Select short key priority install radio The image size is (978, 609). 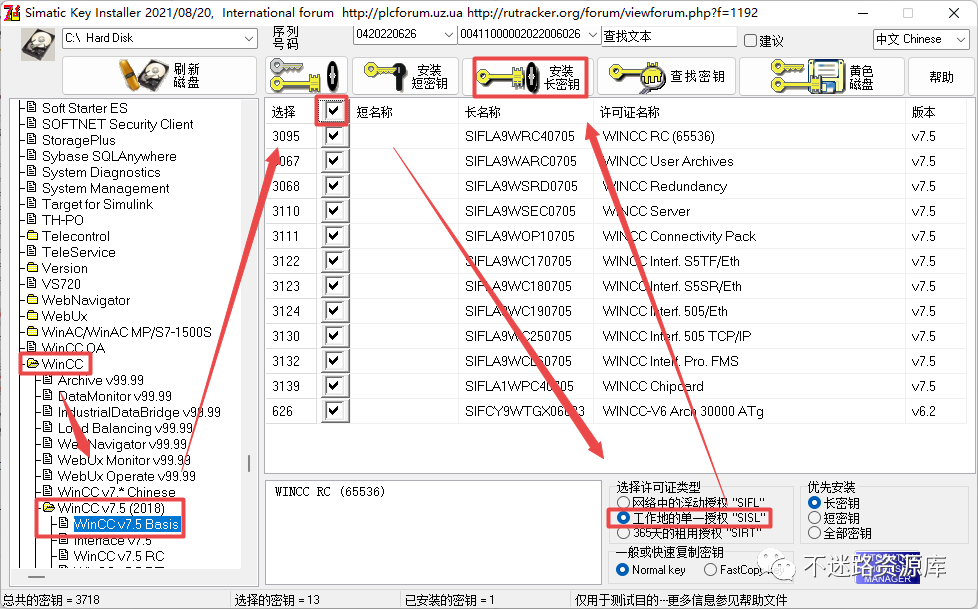click(814, 517)
